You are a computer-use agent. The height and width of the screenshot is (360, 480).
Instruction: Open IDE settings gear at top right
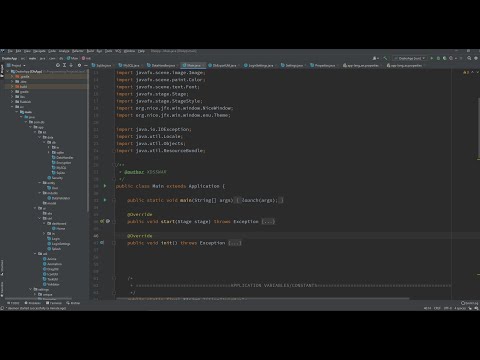[x=476, y=58]
